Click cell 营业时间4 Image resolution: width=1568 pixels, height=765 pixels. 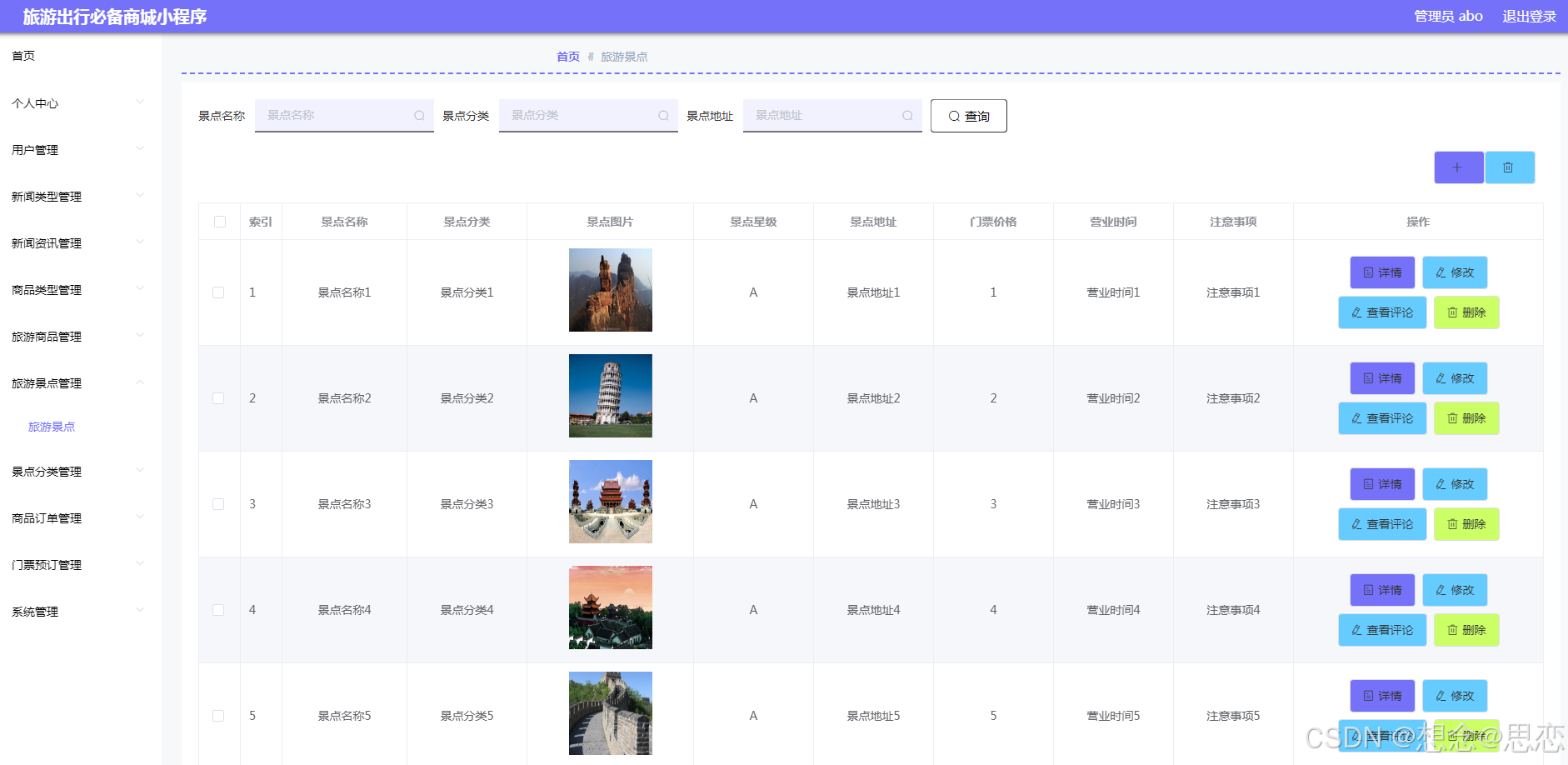point(1113,610)
